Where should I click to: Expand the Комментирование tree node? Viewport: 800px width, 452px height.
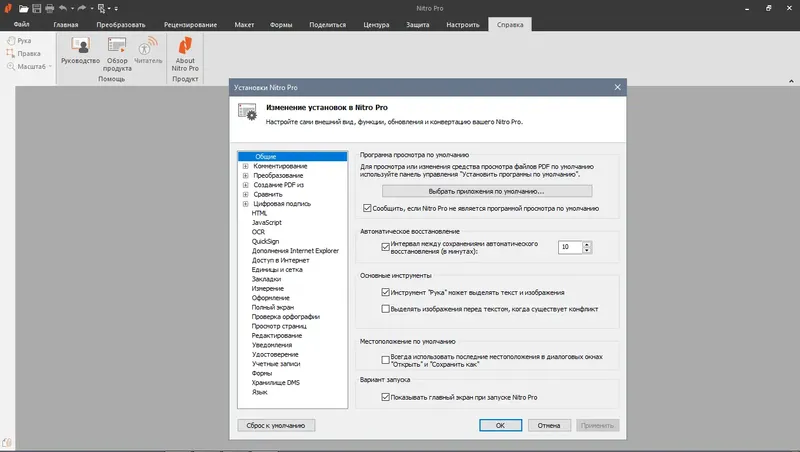click(245, 166)
